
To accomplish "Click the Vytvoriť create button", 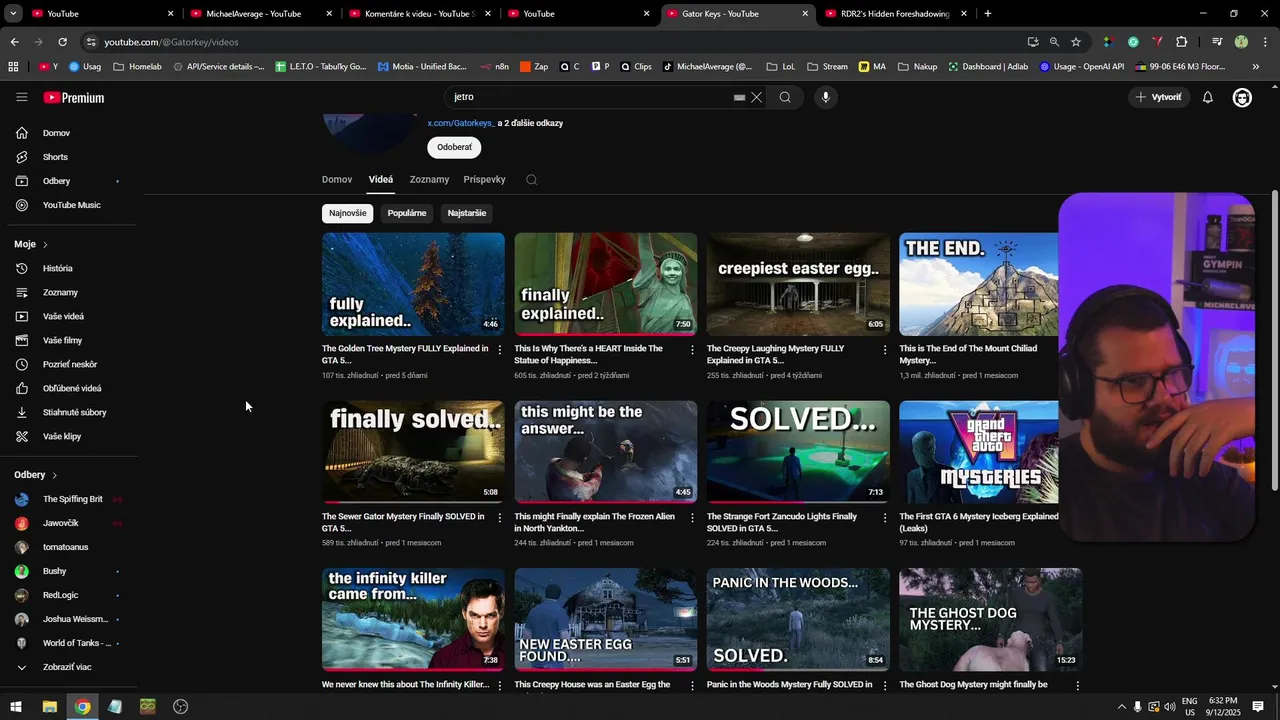I will click(1158, 97).
